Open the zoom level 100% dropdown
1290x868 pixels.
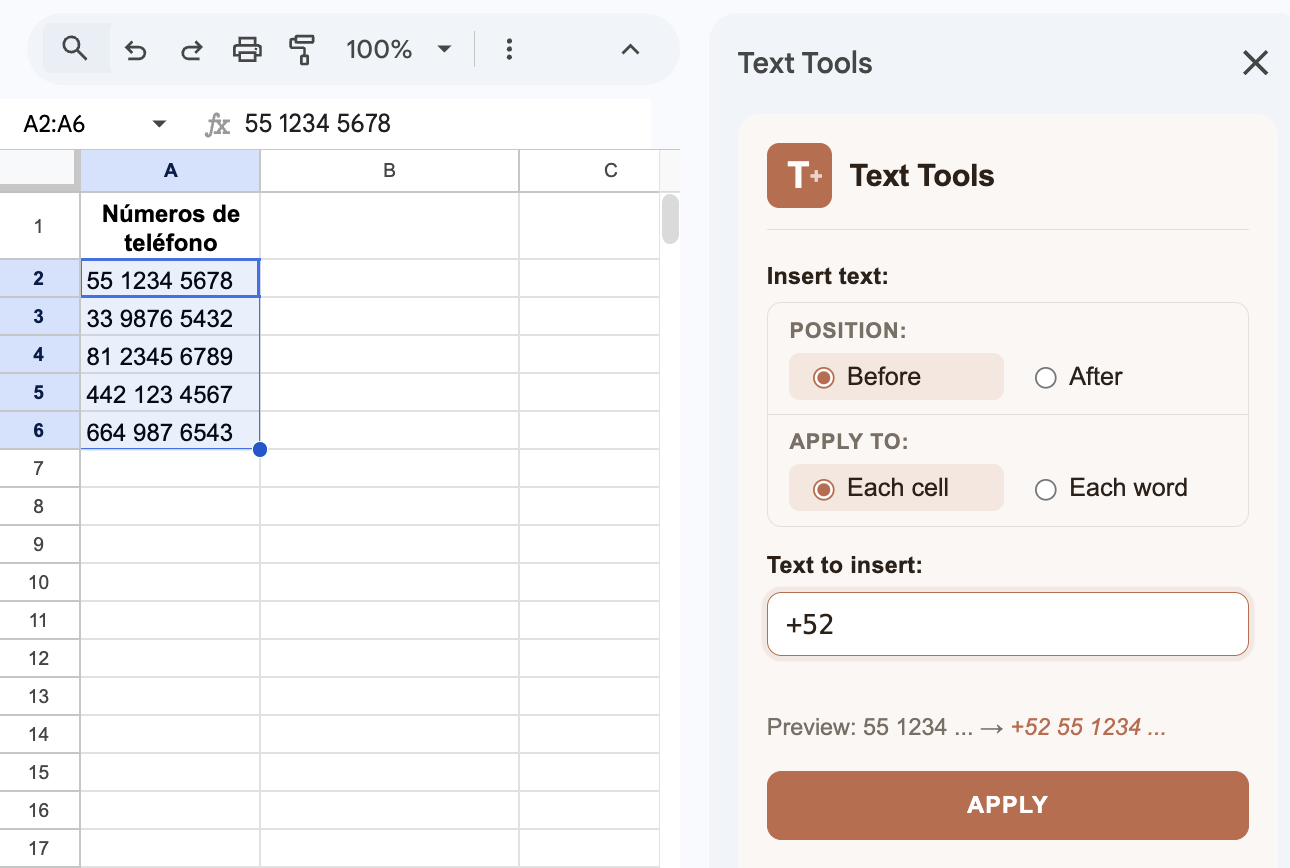[399, 48]
